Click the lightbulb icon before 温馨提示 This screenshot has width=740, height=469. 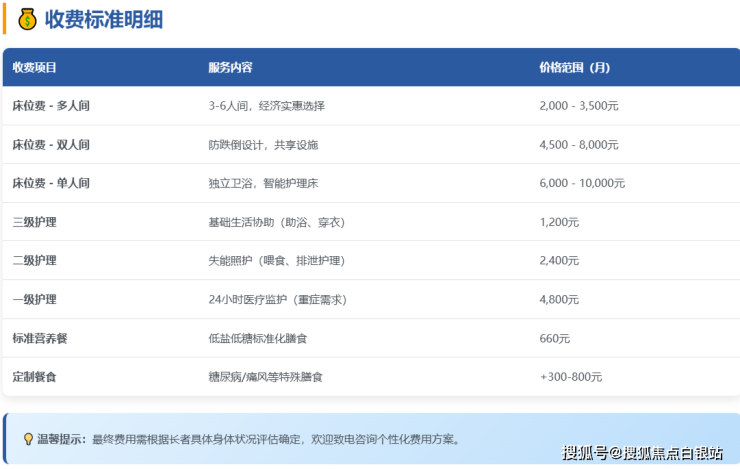point(28,439)
